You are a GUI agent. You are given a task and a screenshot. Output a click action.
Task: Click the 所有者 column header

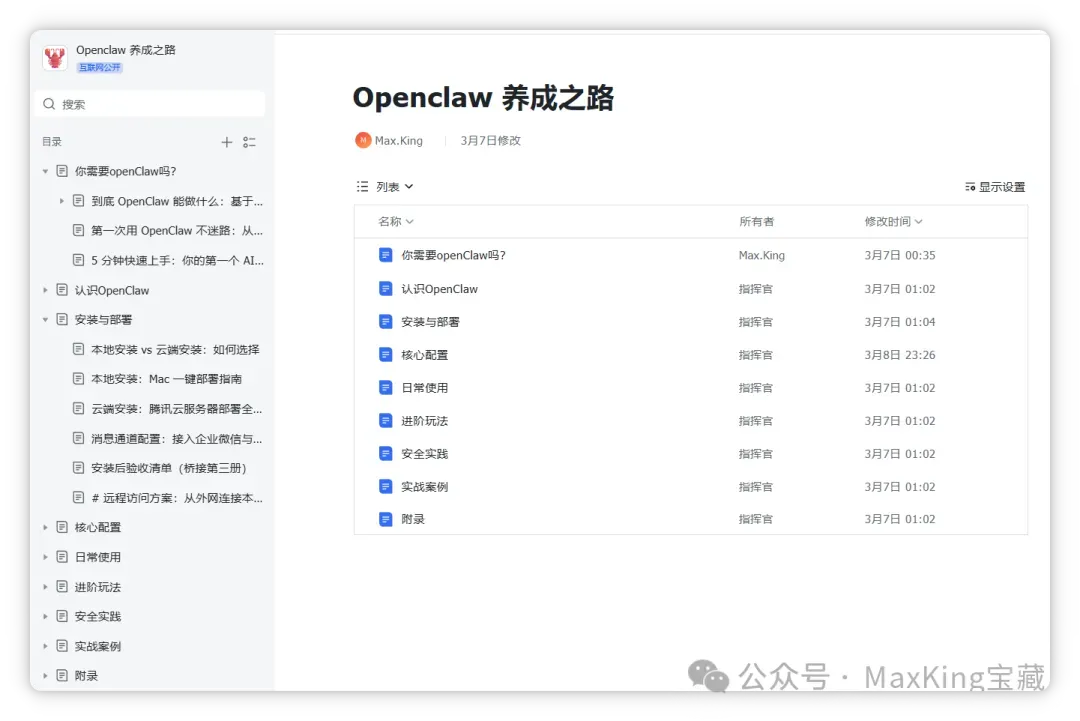756,221
